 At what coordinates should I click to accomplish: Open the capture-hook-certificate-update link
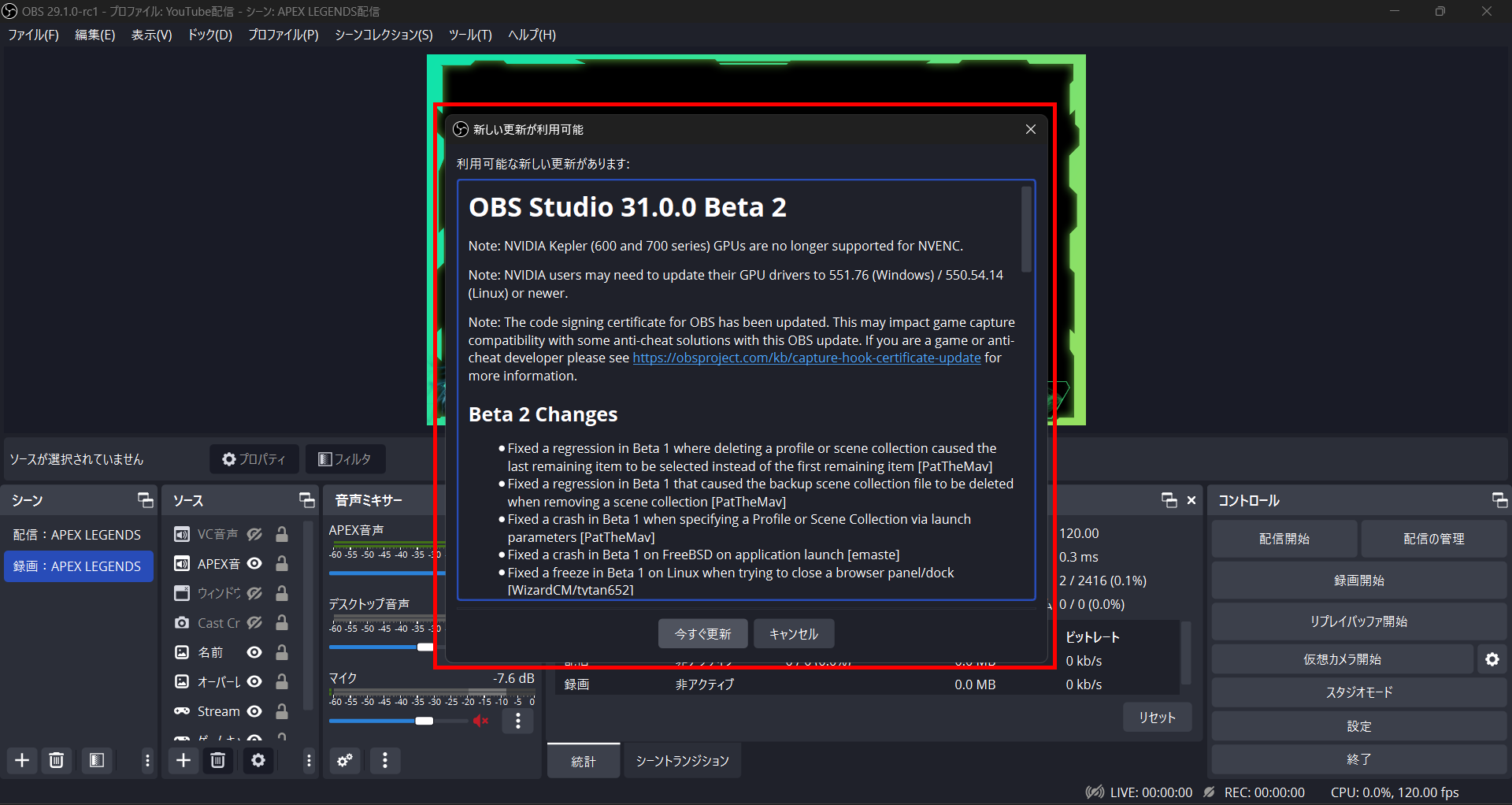tap(806, 358)
